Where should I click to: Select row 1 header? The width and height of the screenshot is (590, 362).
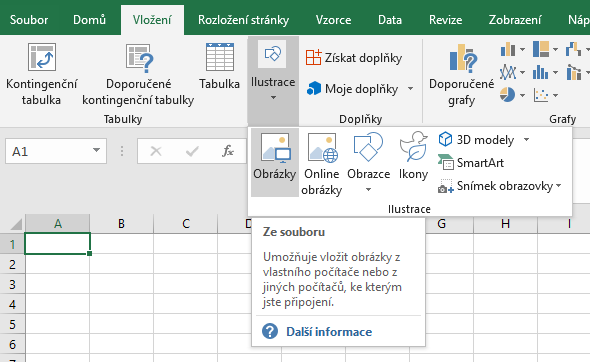(x=12, y=244)
